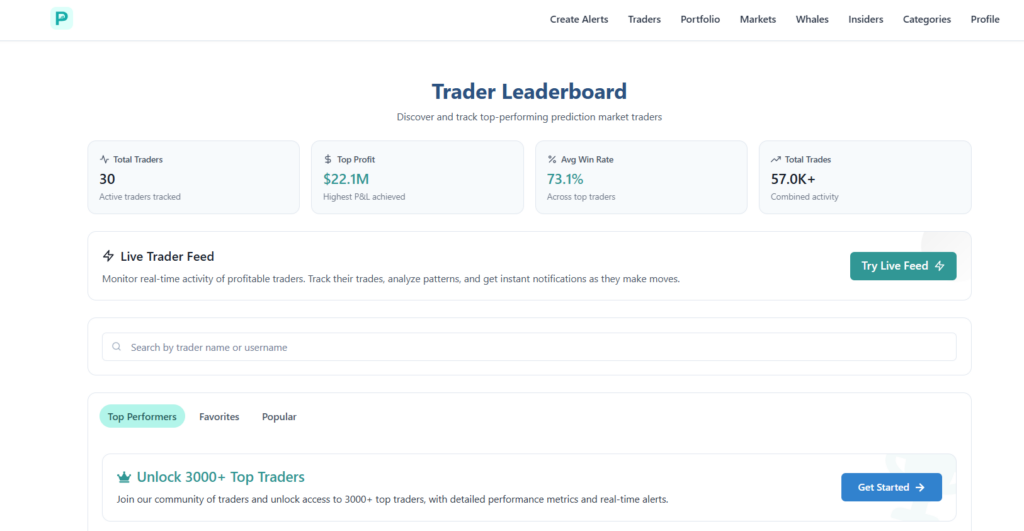The height and width of the screenshot is (531, 1024).
Task: Navigate to Markets
Action: pos(758,20)
